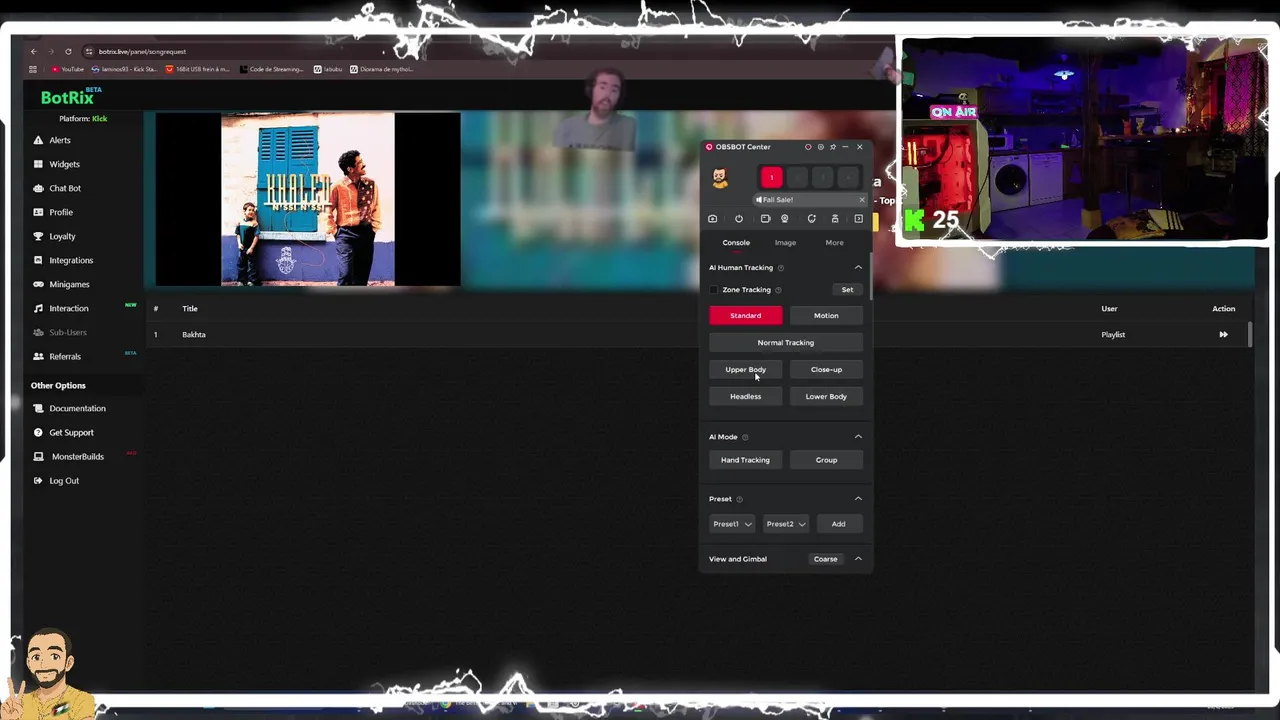
Task: Open Referrals icon in sidebar
Action: tap(38, 356)
